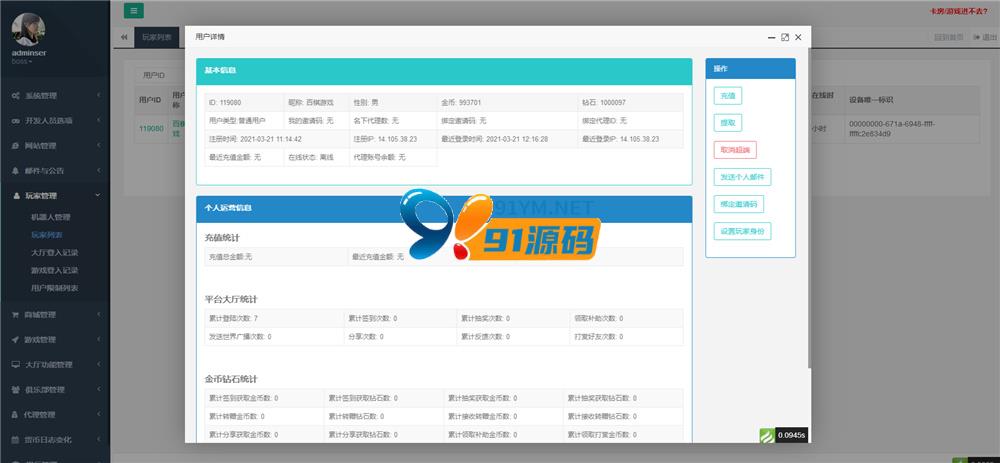
Task: Click the double-arrow tab scroll-left icon
Action: [124, 38]
